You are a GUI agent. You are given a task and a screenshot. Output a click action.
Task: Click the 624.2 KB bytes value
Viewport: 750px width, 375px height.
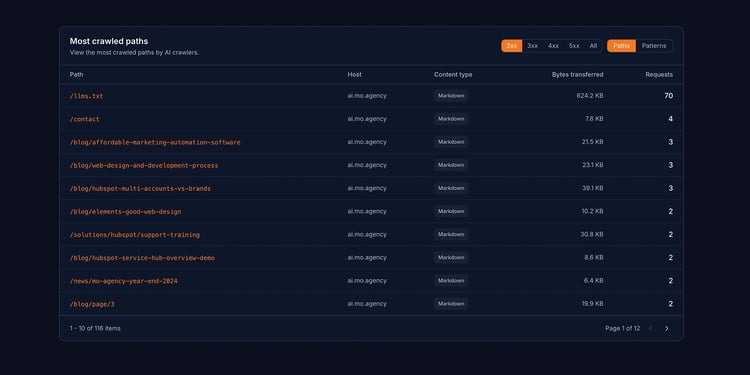click(590, 96)
